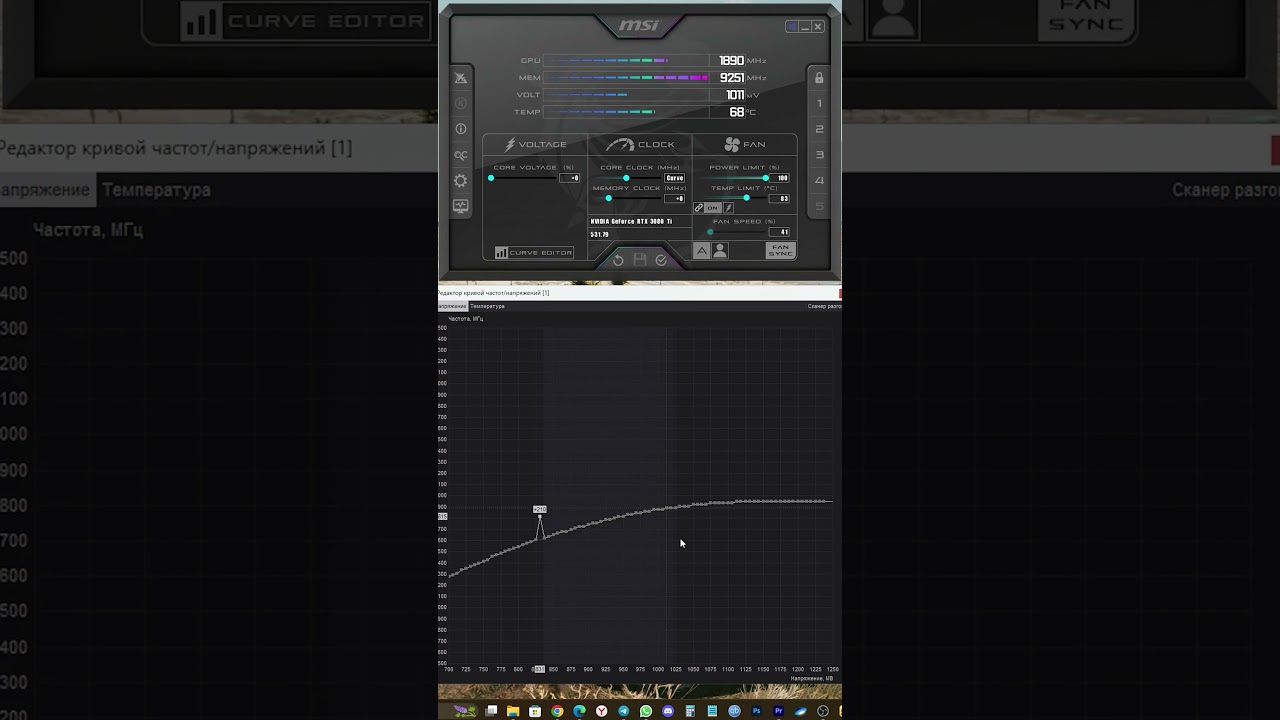Click the Fan Sync button
This screenshot has width=1280, height=720.
(x=780, y=250)
